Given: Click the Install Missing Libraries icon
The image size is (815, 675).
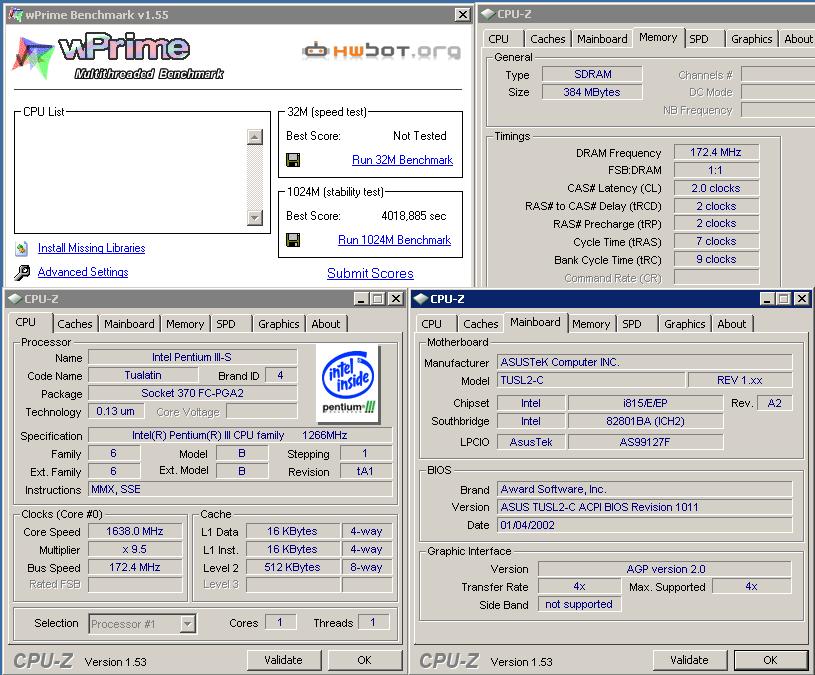Looking at the screenshot, I should [x=22, y=249].
